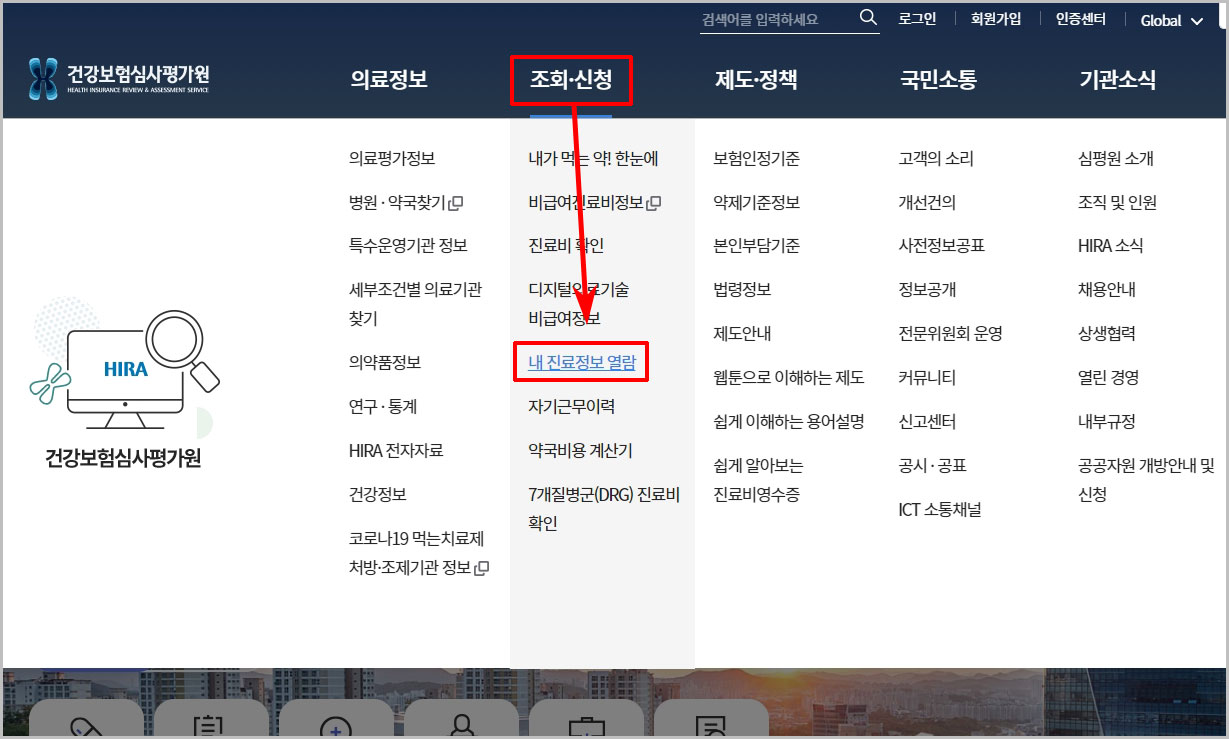Click the briefcase quick-link icon
Image resolution: width=1229 pixels, height=739 pixels.
(587, 728)
